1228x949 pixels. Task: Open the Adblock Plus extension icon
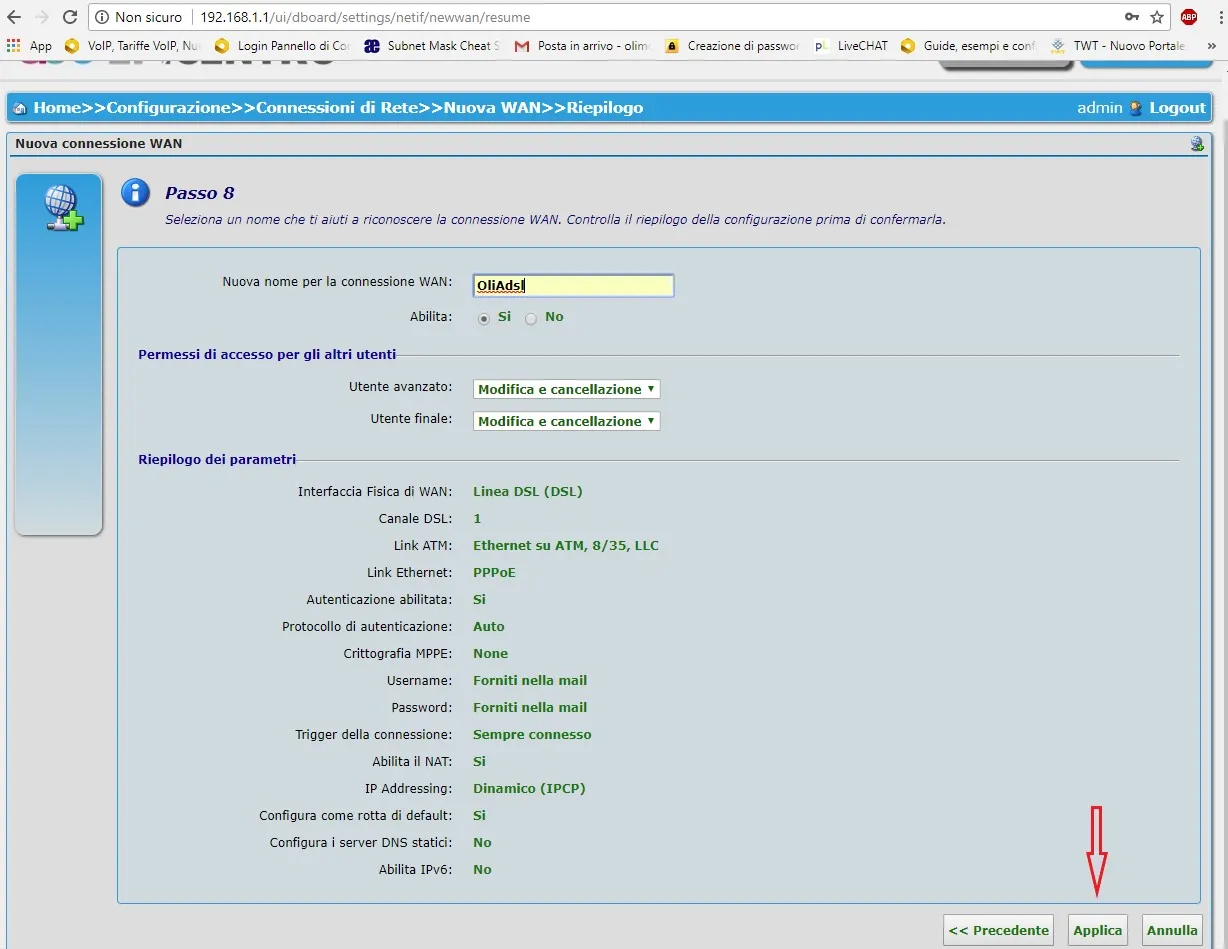(x=1188, y=17)
